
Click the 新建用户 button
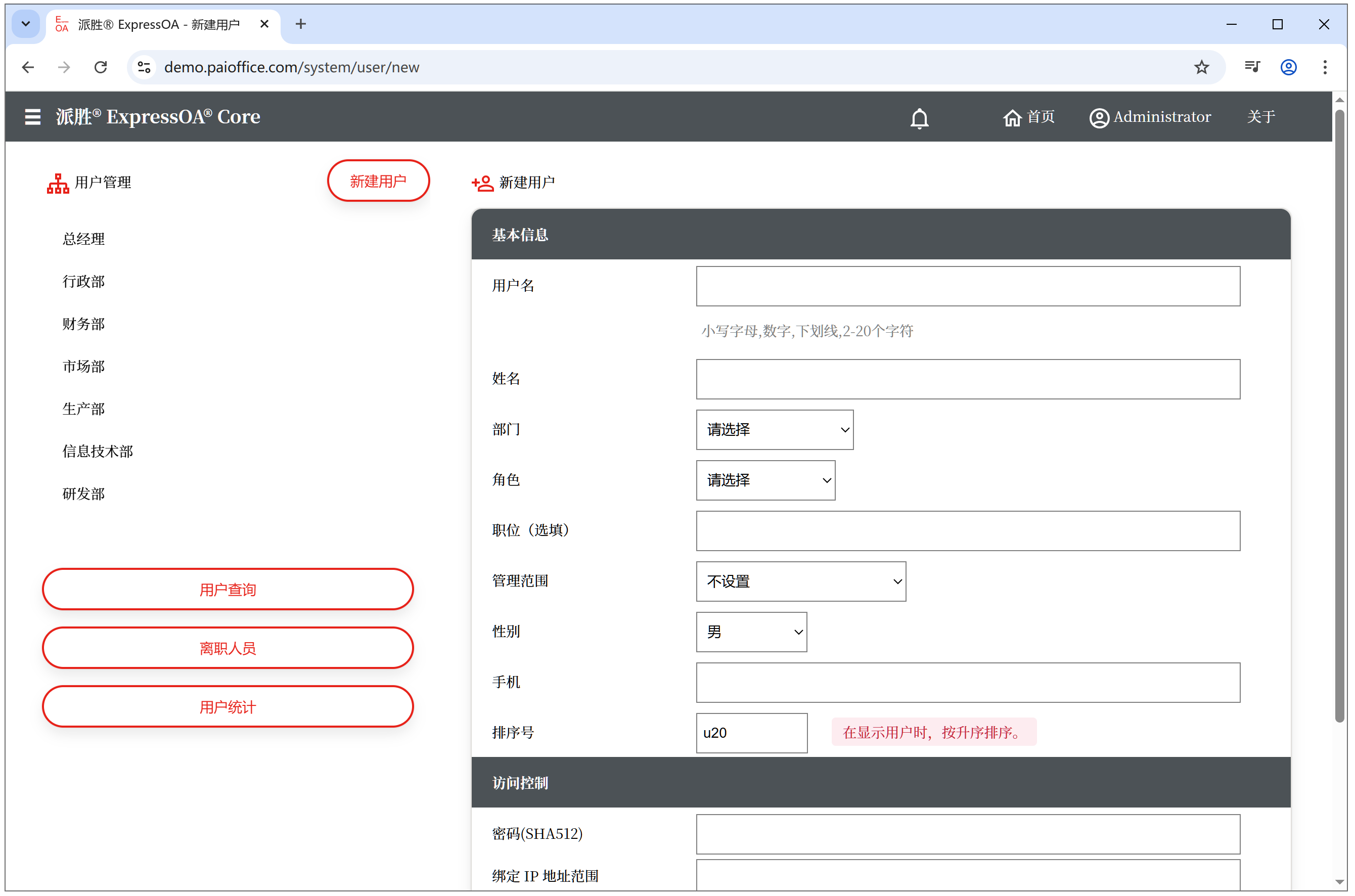[x=378, y=181]
